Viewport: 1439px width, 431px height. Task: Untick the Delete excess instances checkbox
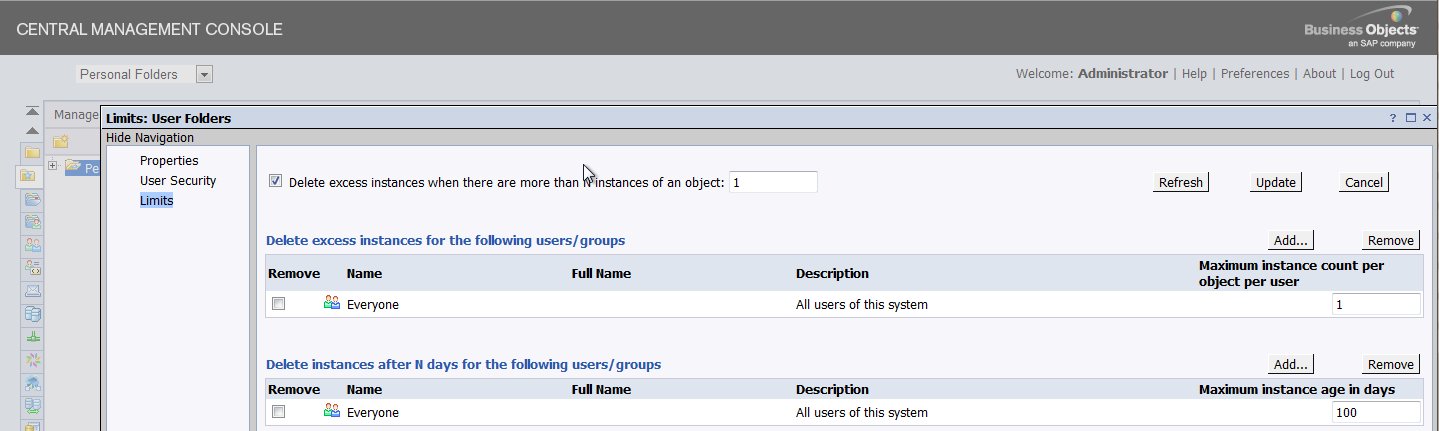(x=276, y=181)
